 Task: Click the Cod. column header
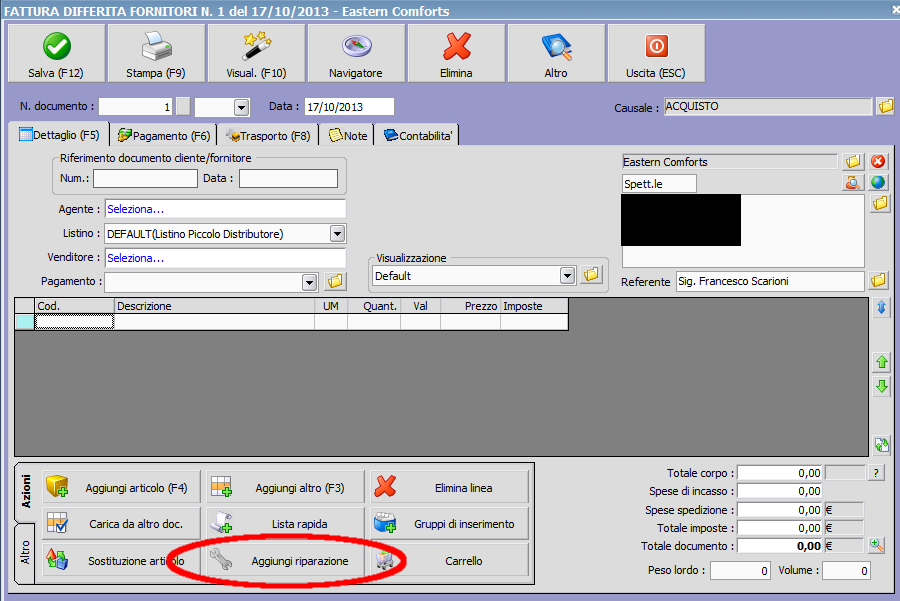click(75, 306)
